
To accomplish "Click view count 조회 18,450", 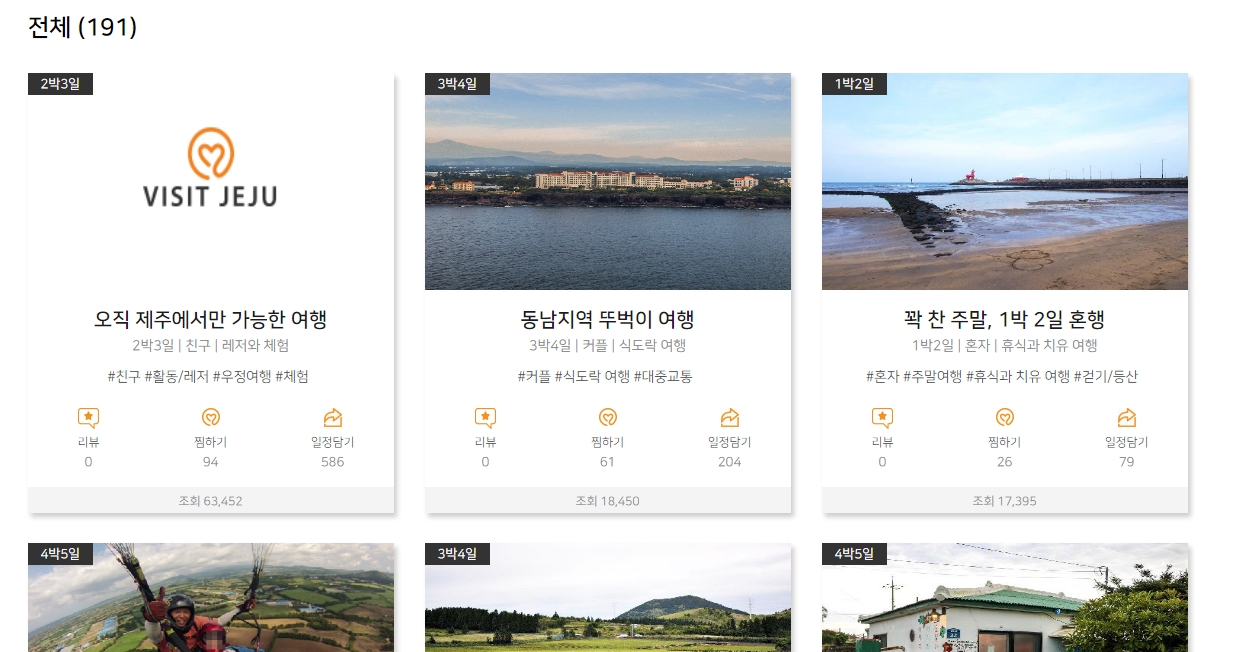I will [608, 501].
